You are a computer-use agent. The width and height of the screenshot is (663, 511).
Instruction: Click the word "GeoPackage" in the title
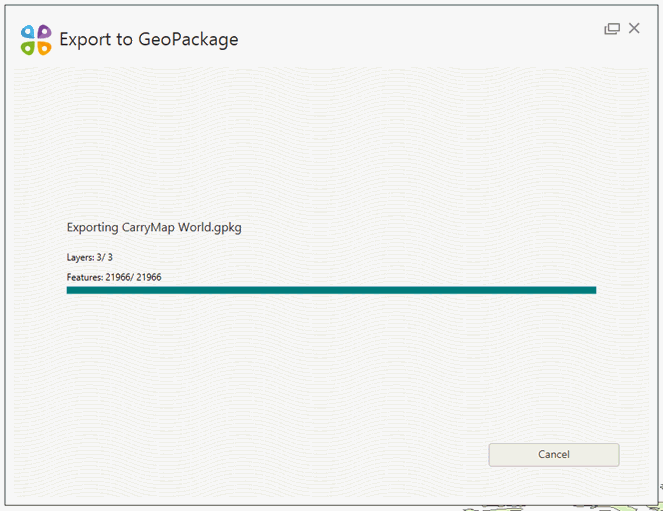click(189, 40)
